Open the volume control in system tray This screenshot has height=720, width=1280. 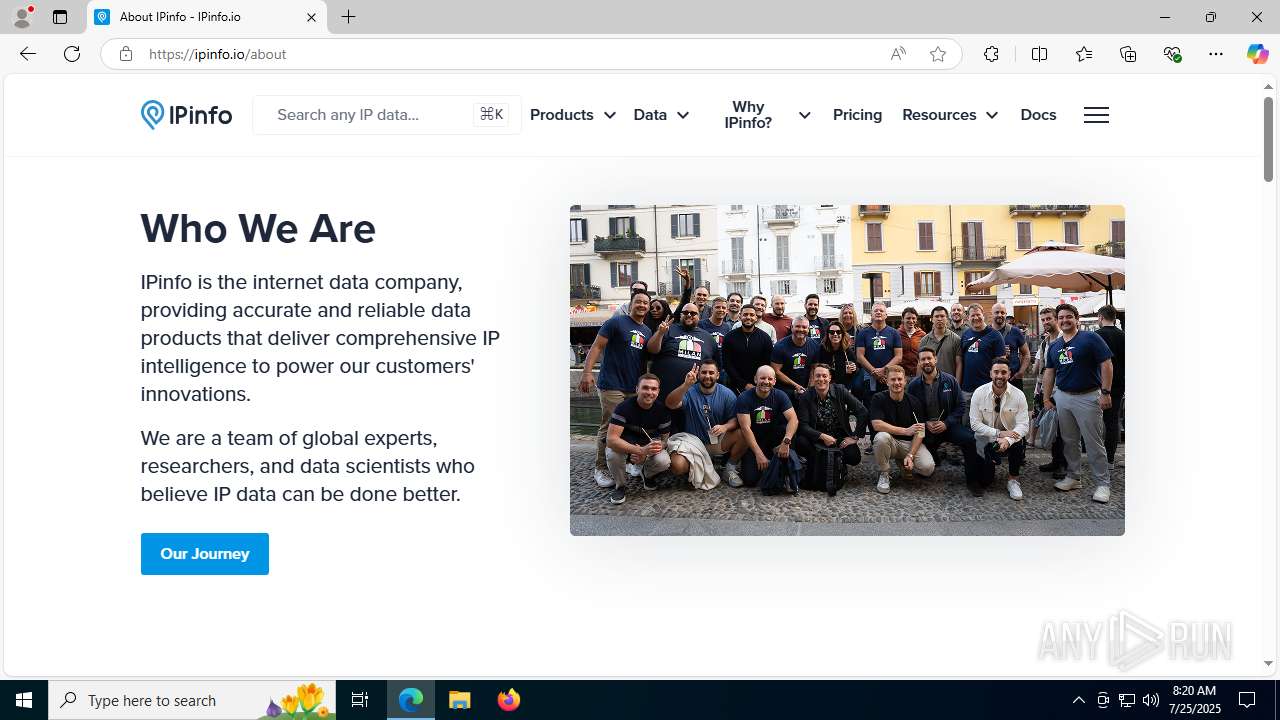click(x=1151, y=700)
